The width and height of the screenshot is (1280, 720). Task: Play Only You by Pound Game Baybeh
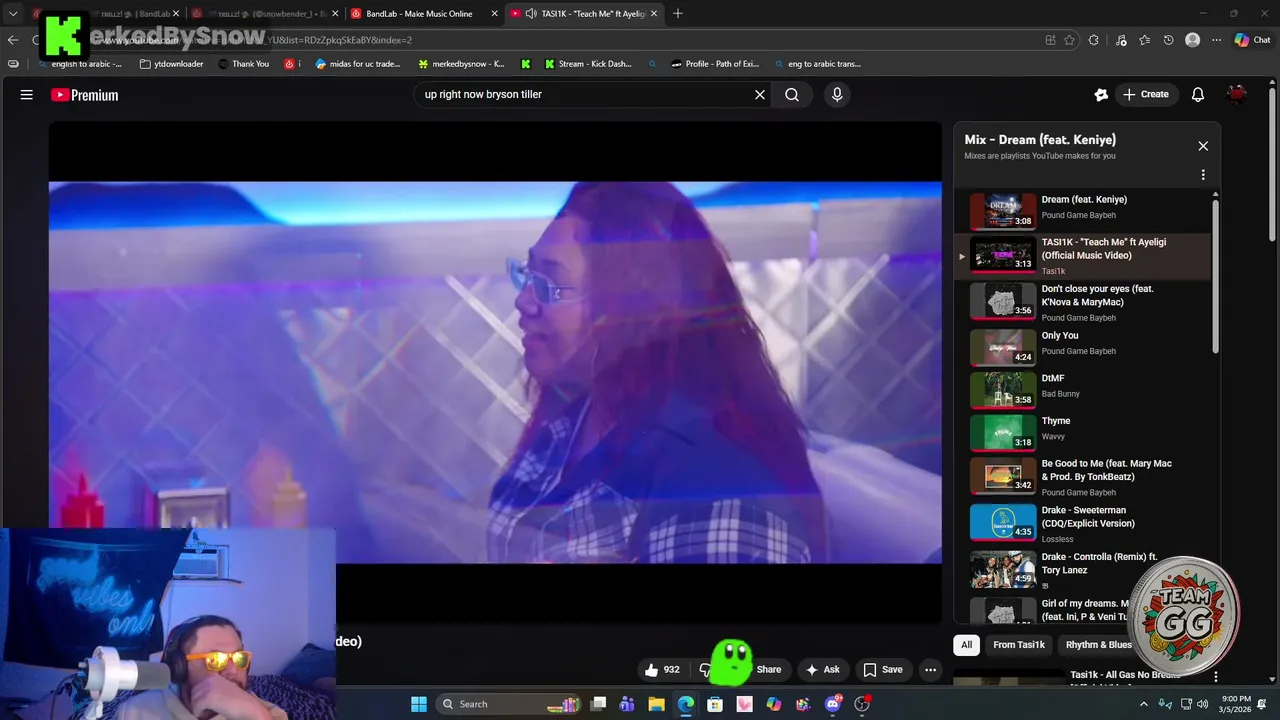1084,347
